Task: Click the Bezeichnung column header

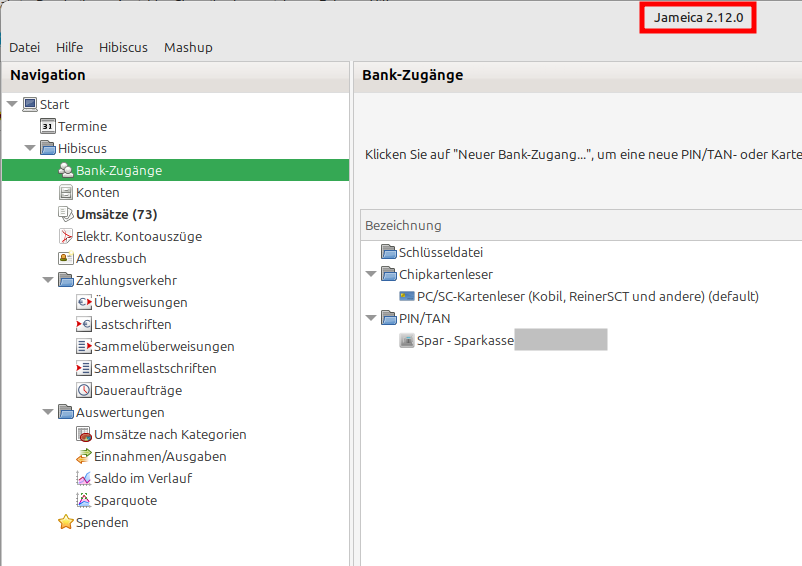Action: (403, 226)
